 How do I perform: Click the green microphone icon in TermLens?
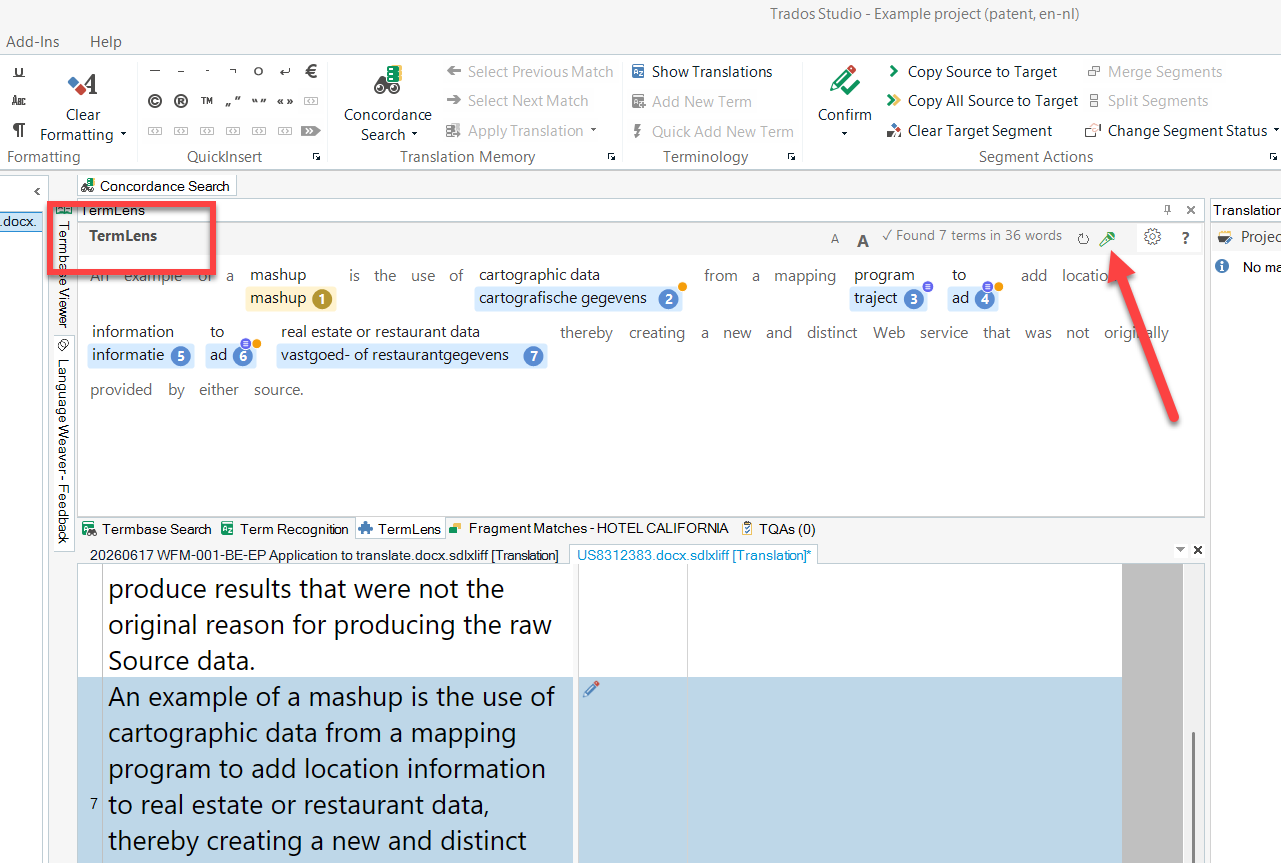(x=1107, y=239)
